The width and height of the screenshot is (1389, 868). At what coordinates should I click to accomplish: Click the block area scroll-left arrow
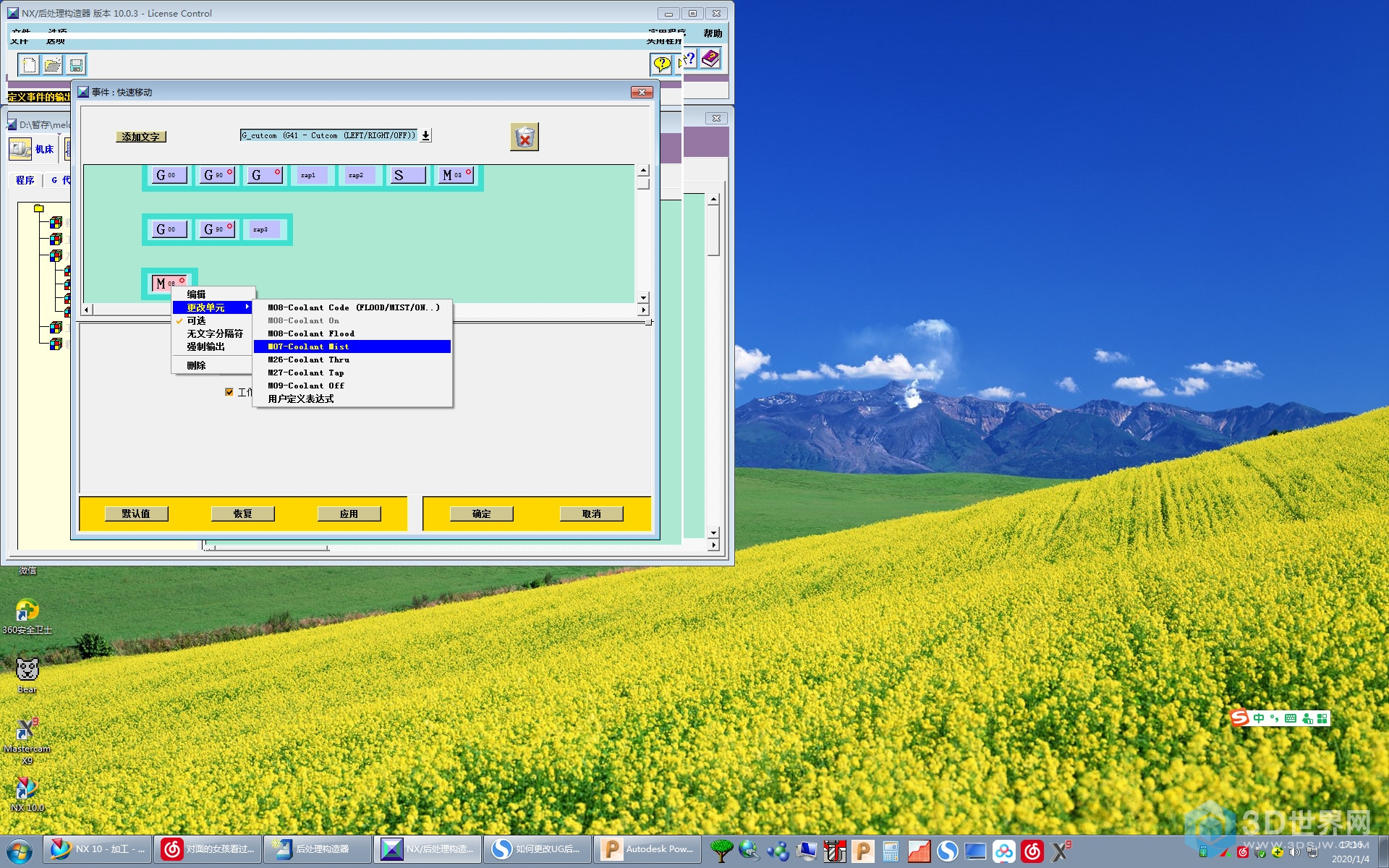pos(87,310)
